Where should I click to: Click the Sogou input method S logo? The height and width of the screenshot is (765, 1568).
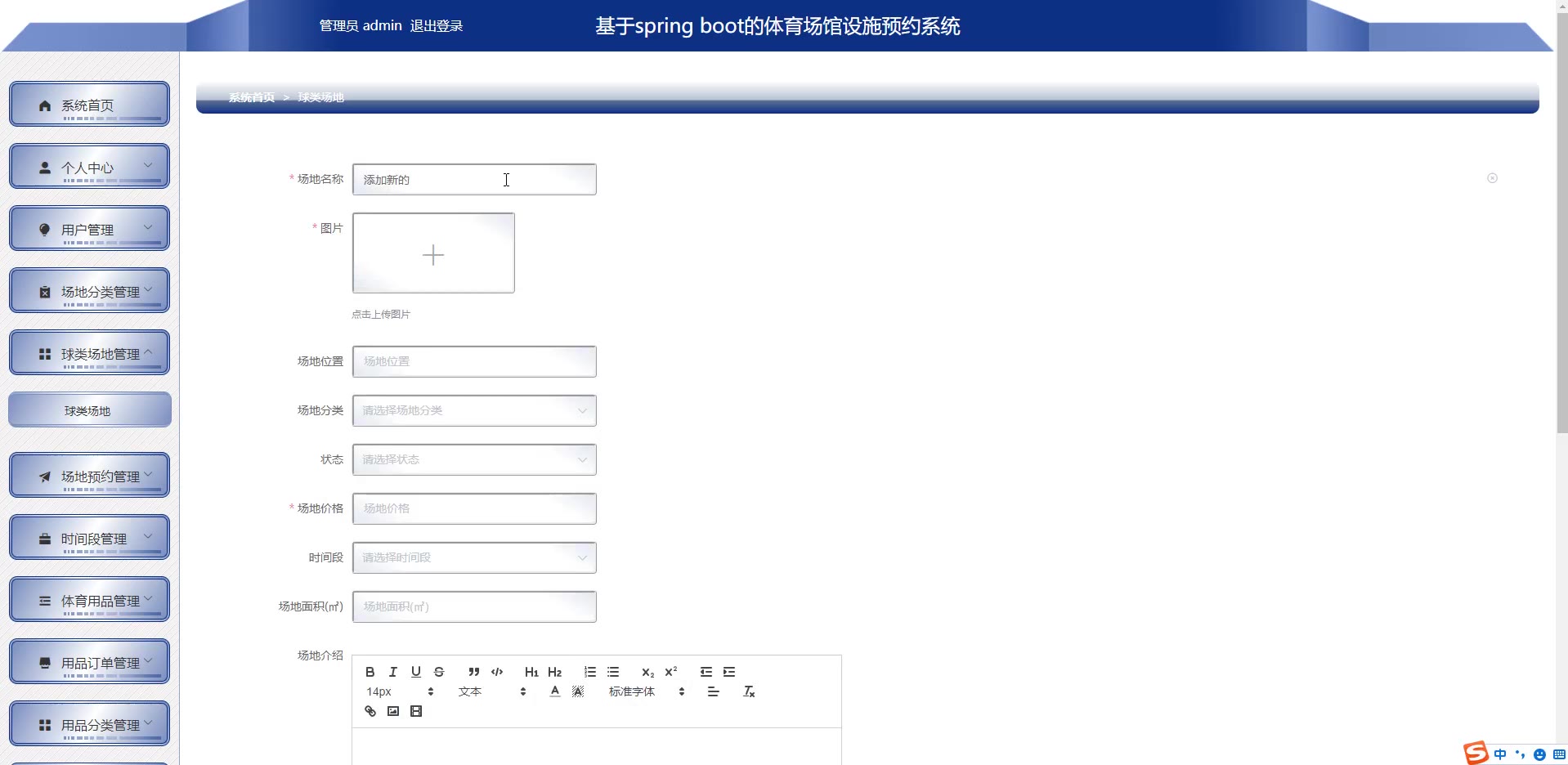pos(1476,753)
